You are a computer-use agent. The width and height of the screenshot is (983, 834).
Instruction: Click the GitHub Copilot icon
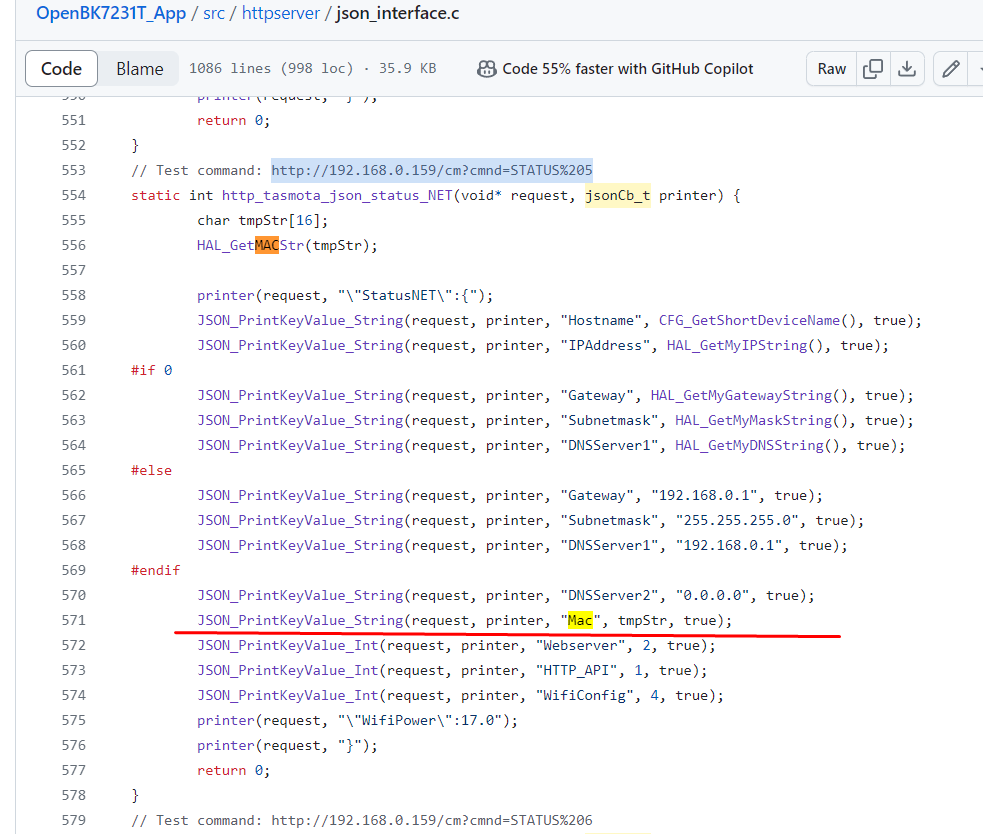click(486, 69)
